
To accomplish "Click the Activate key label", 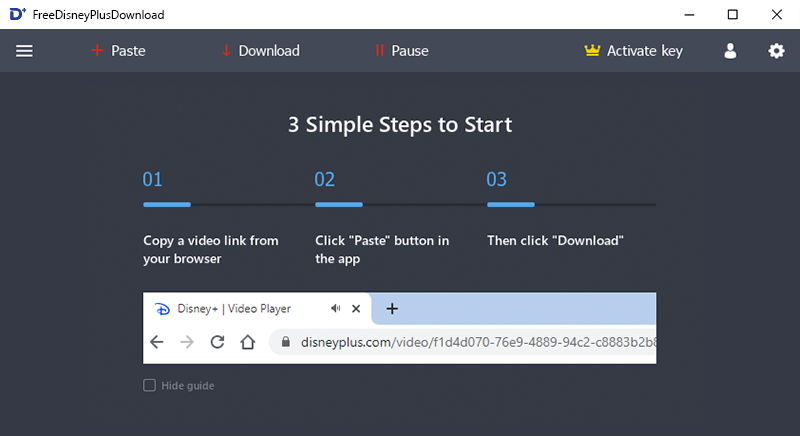I will click(x=644, y=51).
